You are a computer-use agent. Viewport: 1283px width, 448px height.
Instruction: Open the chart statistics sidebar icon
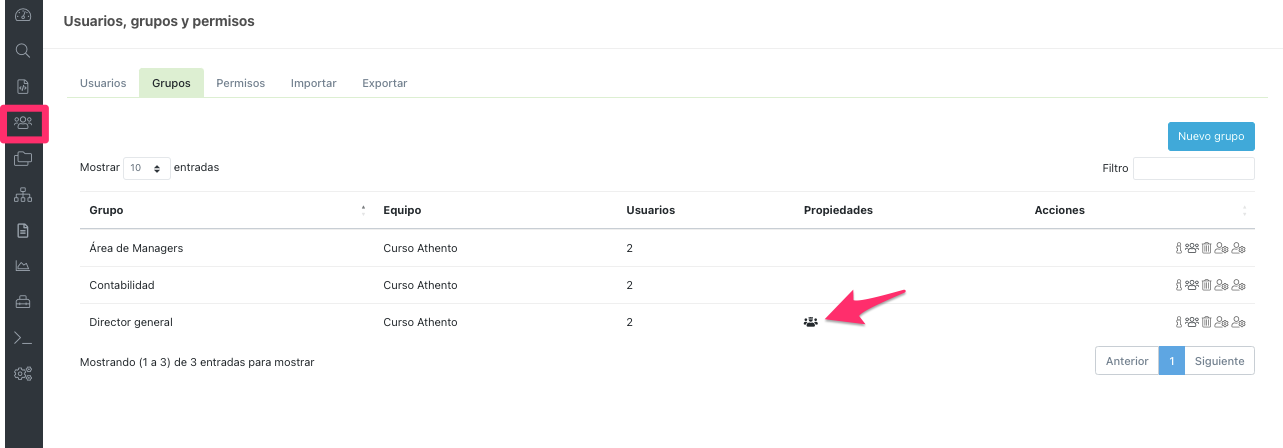tap(23, 266)
